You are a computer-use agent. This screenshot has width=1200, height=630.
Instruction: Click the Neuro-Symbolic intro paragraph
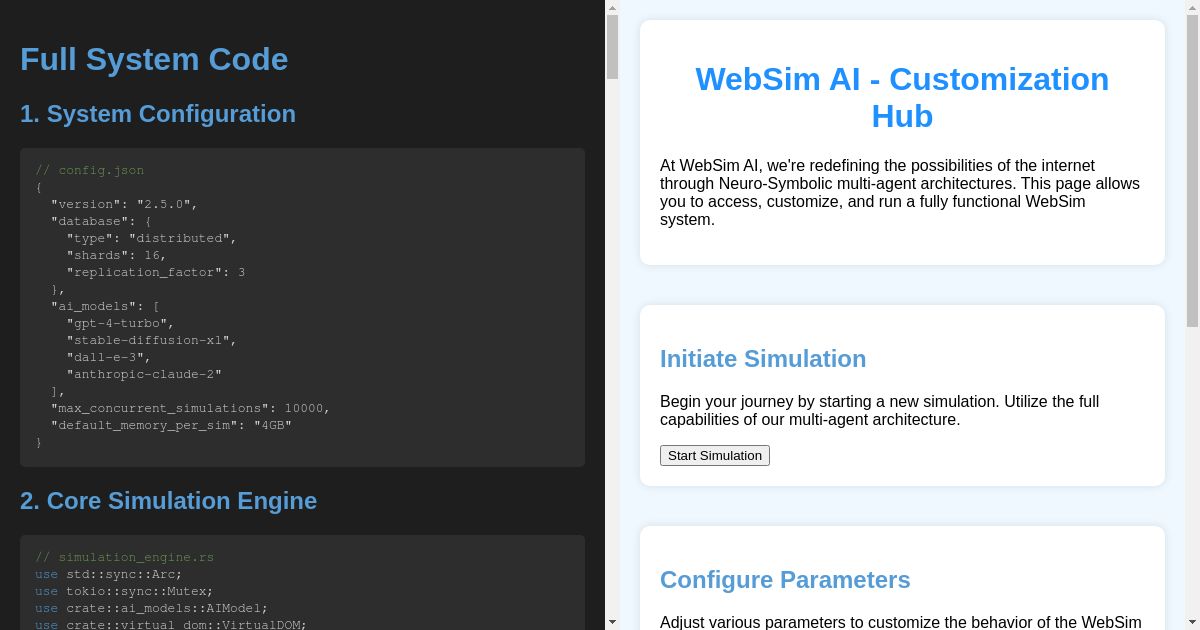tap(898, 192)
